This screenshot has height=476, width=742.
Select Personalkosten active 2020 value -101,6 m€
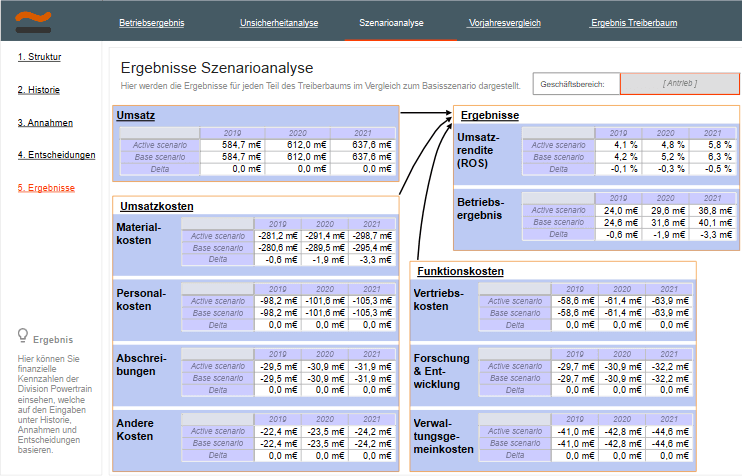point(325,301)
